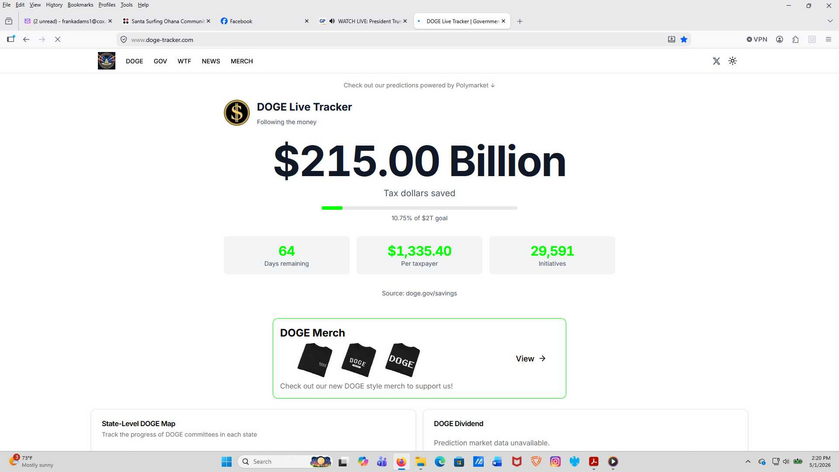Click the 29,591 Initiatives card
The width and height of the screenshot is (839, 472).
(552, 255)
